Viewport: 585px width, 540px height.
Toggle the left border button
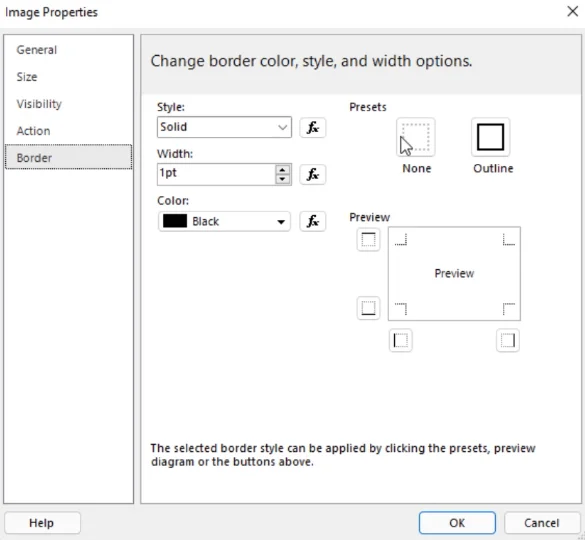point(401,340)
